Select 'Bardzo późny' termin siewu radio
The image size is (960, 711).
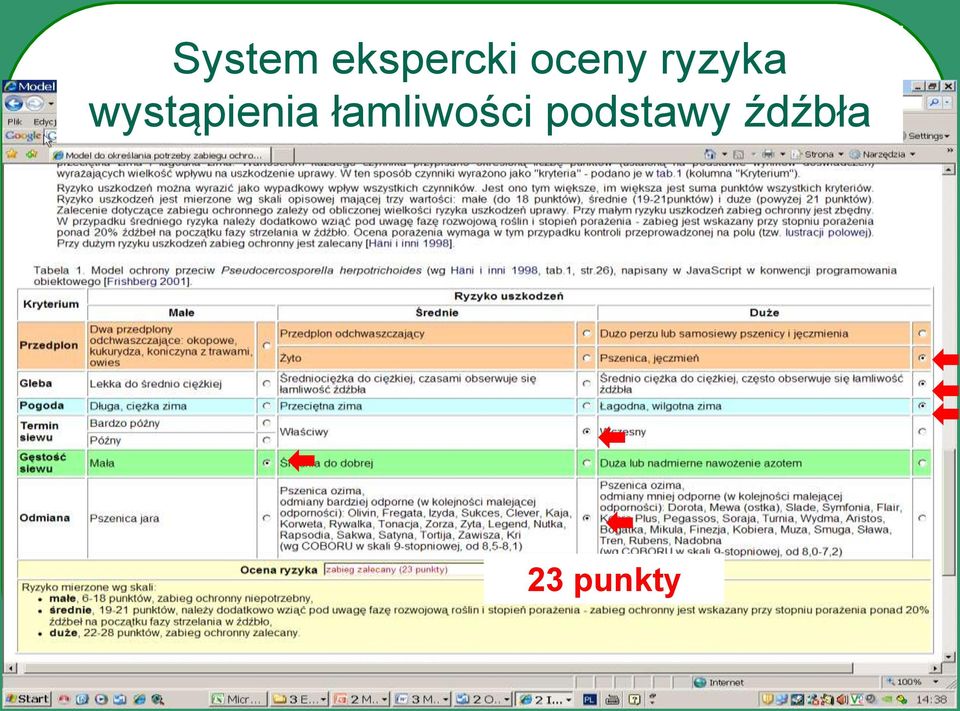click(266, 423)
